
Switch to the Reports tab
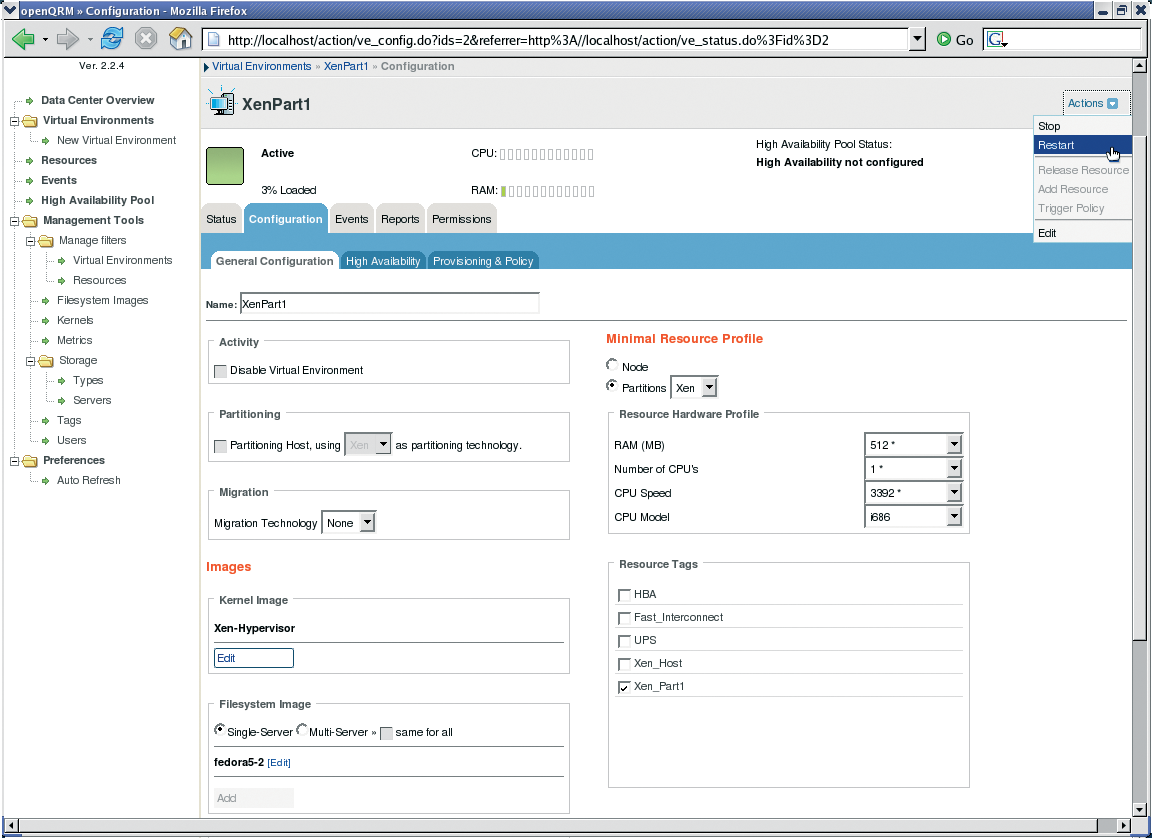click(400, 219)
